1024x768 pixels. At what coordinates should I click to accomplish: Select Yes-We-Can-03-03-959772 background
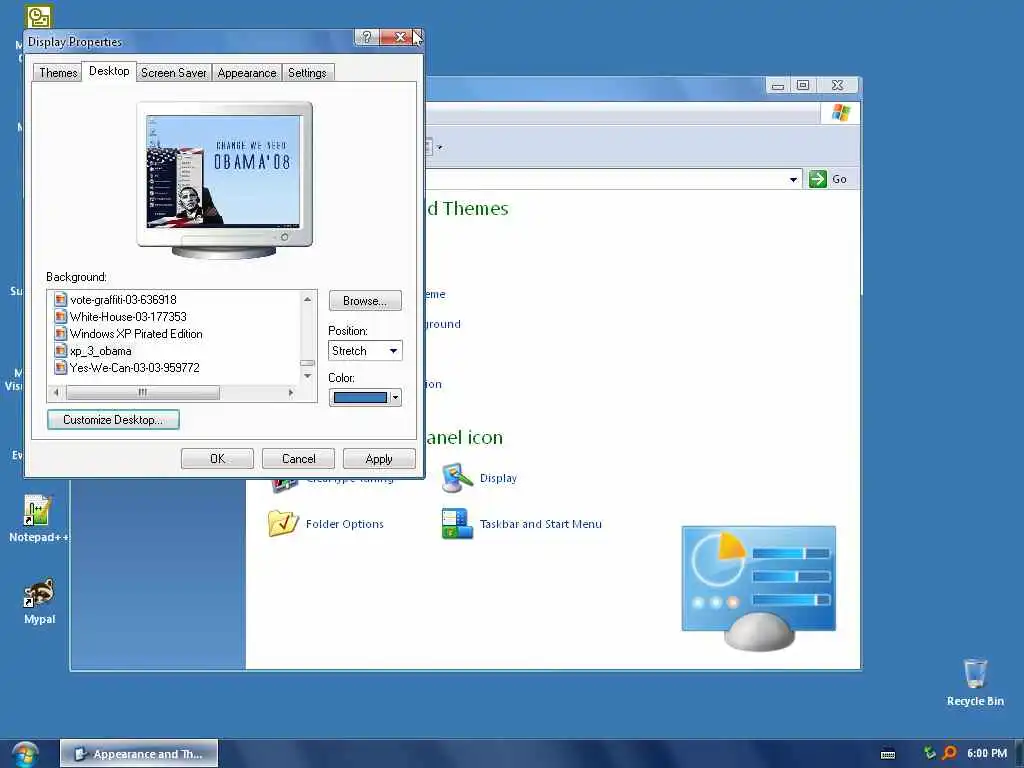point(135,368)
